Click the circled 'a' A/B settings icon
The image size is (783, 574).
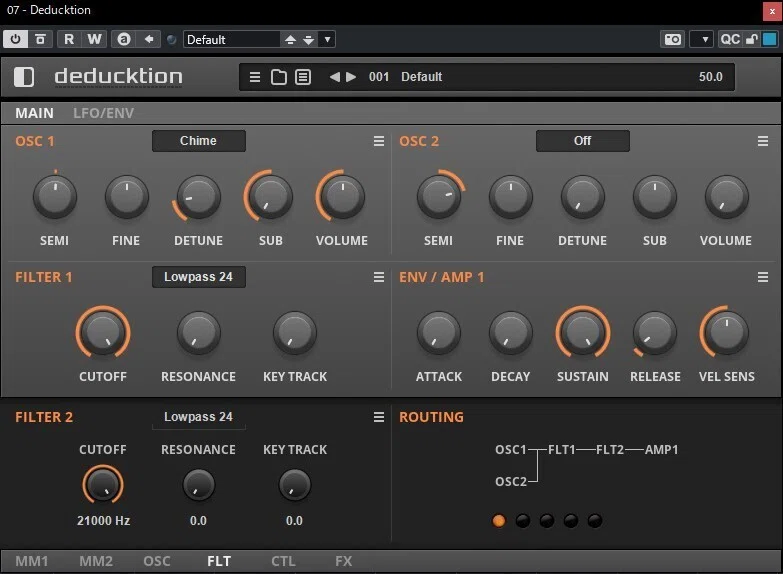click(x=124, y=39)
